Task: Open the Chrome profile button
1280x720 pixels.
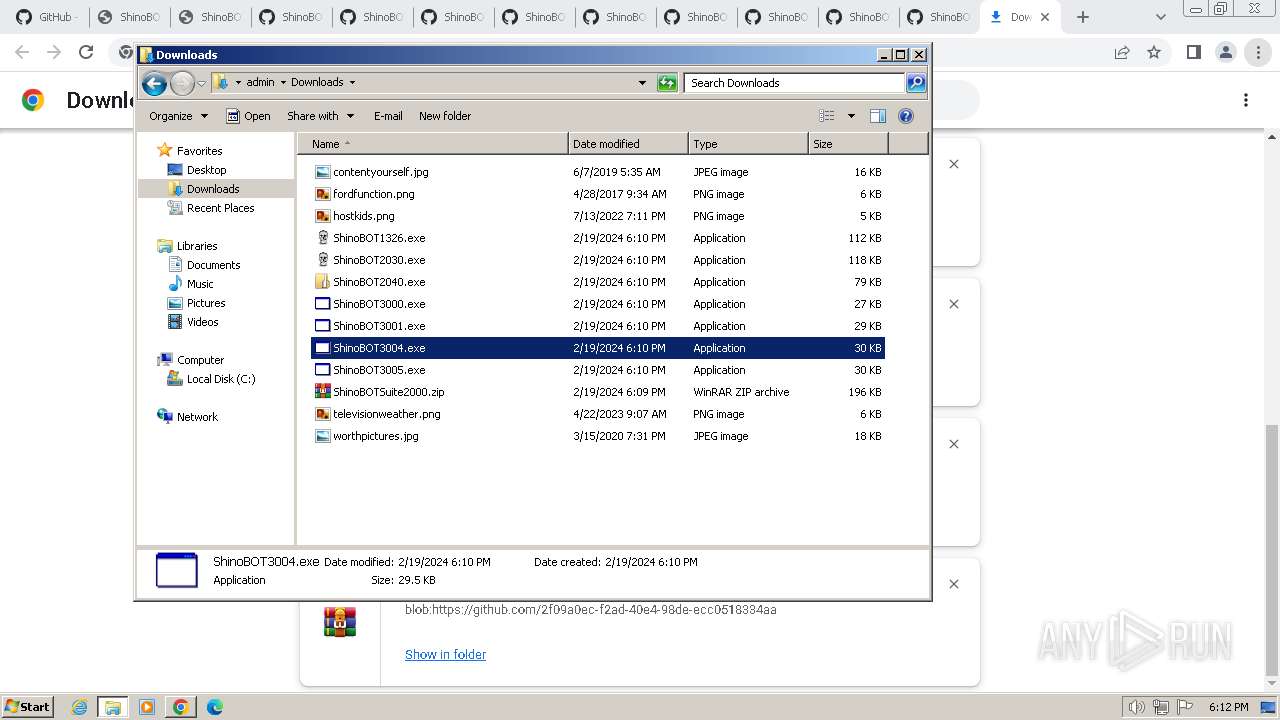Action: click(x=1226, y=52)
